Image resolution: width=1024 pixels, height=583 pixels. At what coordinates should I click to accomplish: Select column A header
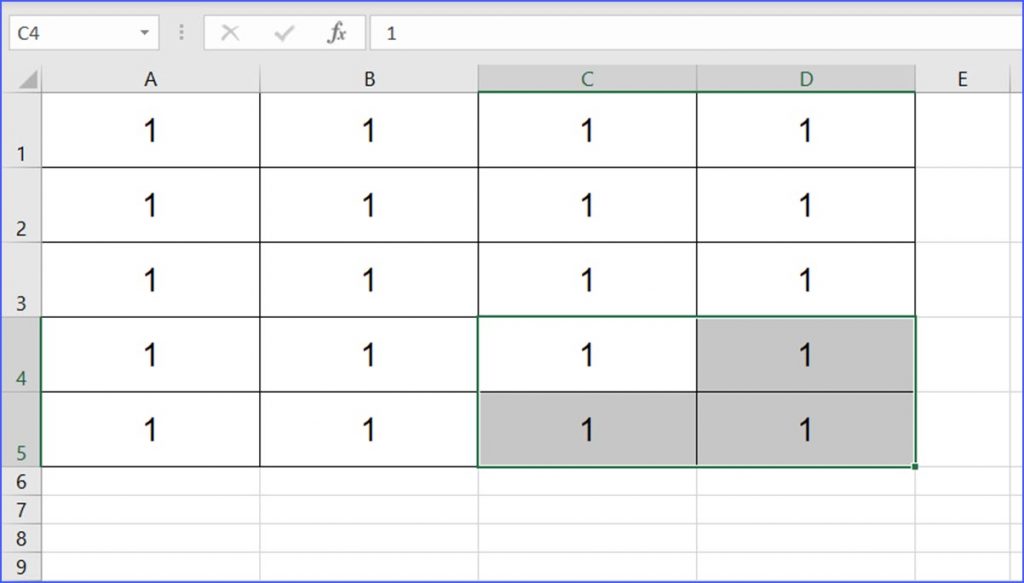(151, 79)
